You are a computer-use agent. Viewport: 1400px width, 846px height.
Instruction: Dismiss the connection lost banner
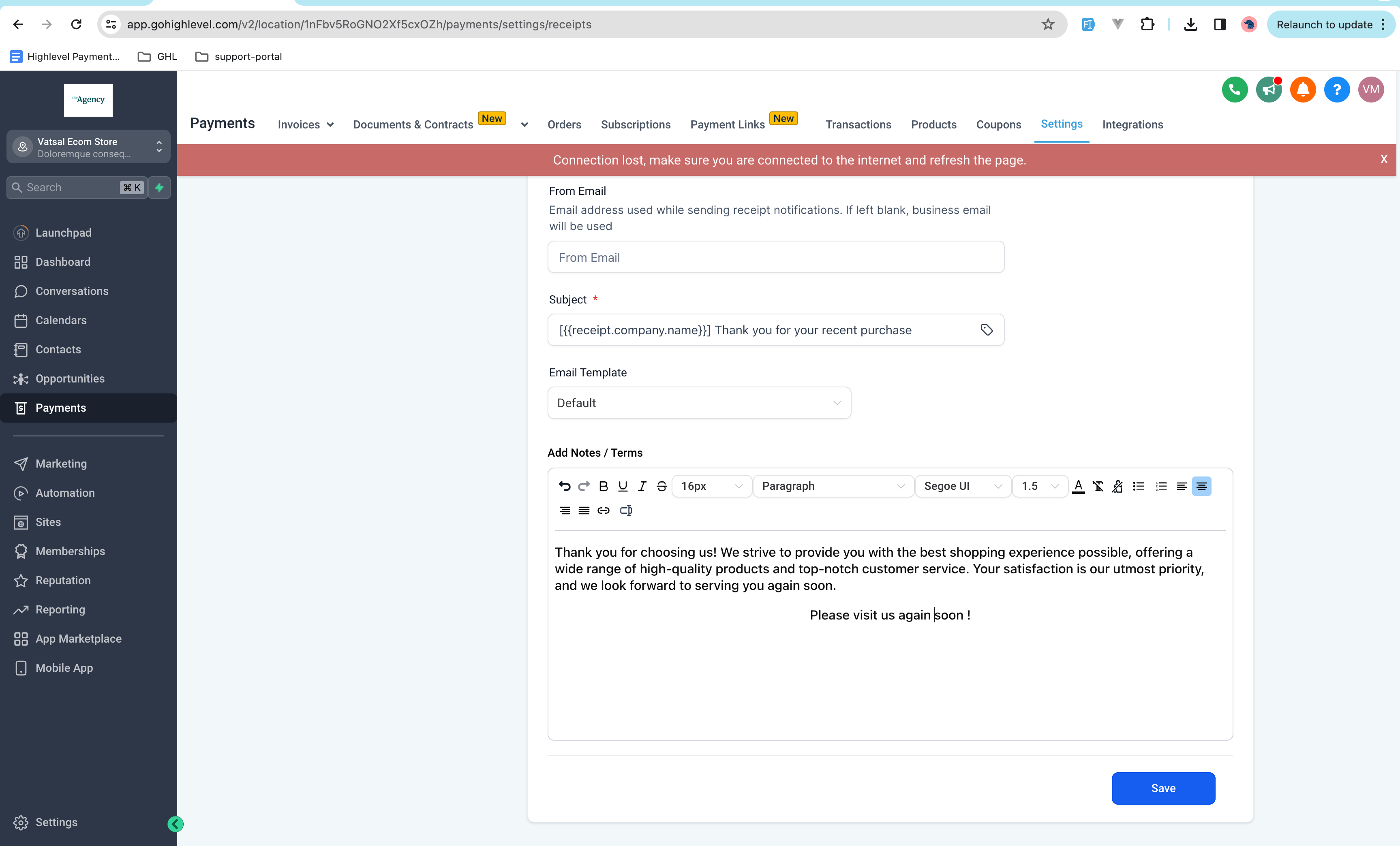pos(1383,160)
